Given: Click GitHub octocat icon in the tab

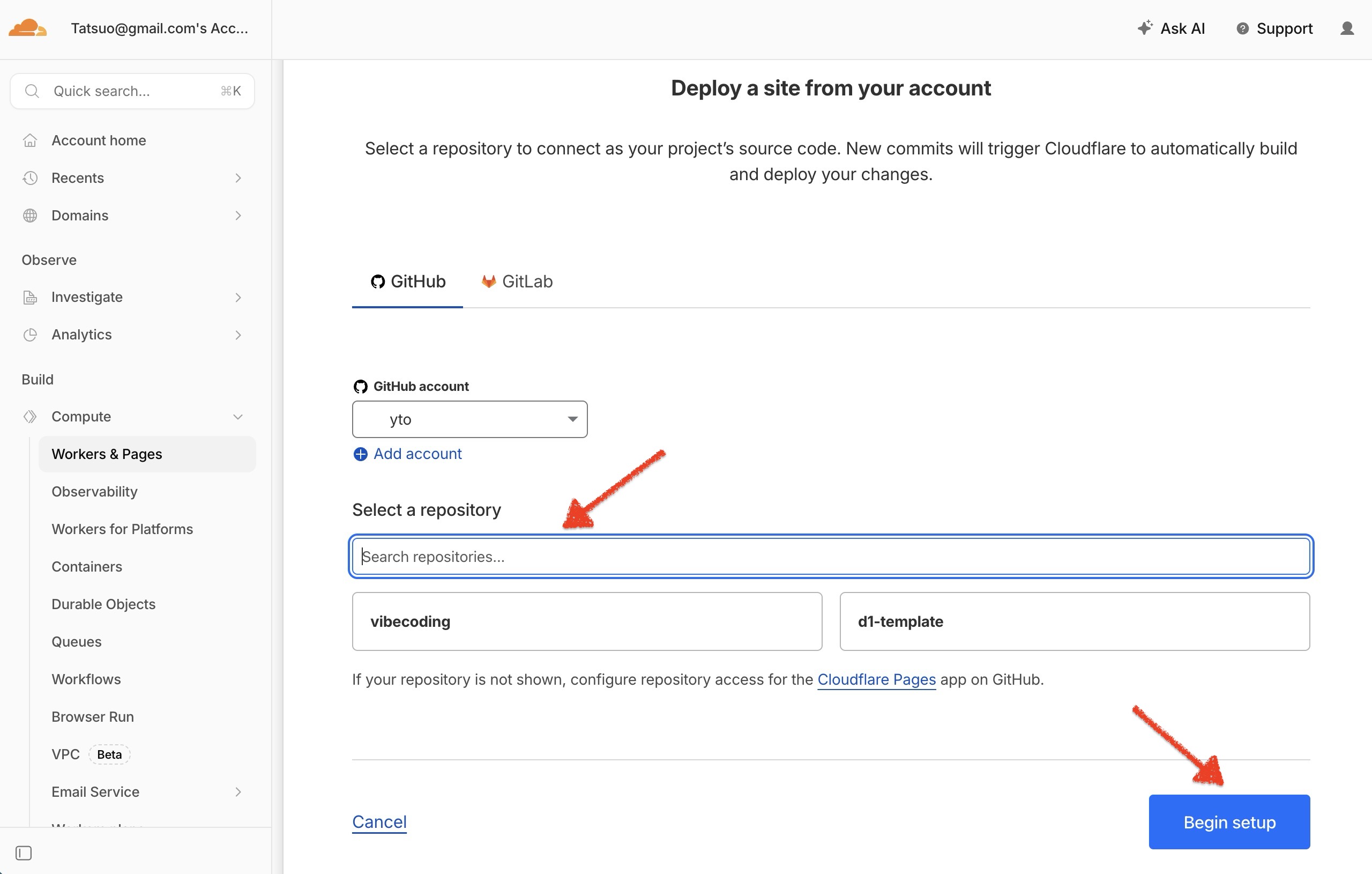Looking at the screenshot, I should (377, 282).
